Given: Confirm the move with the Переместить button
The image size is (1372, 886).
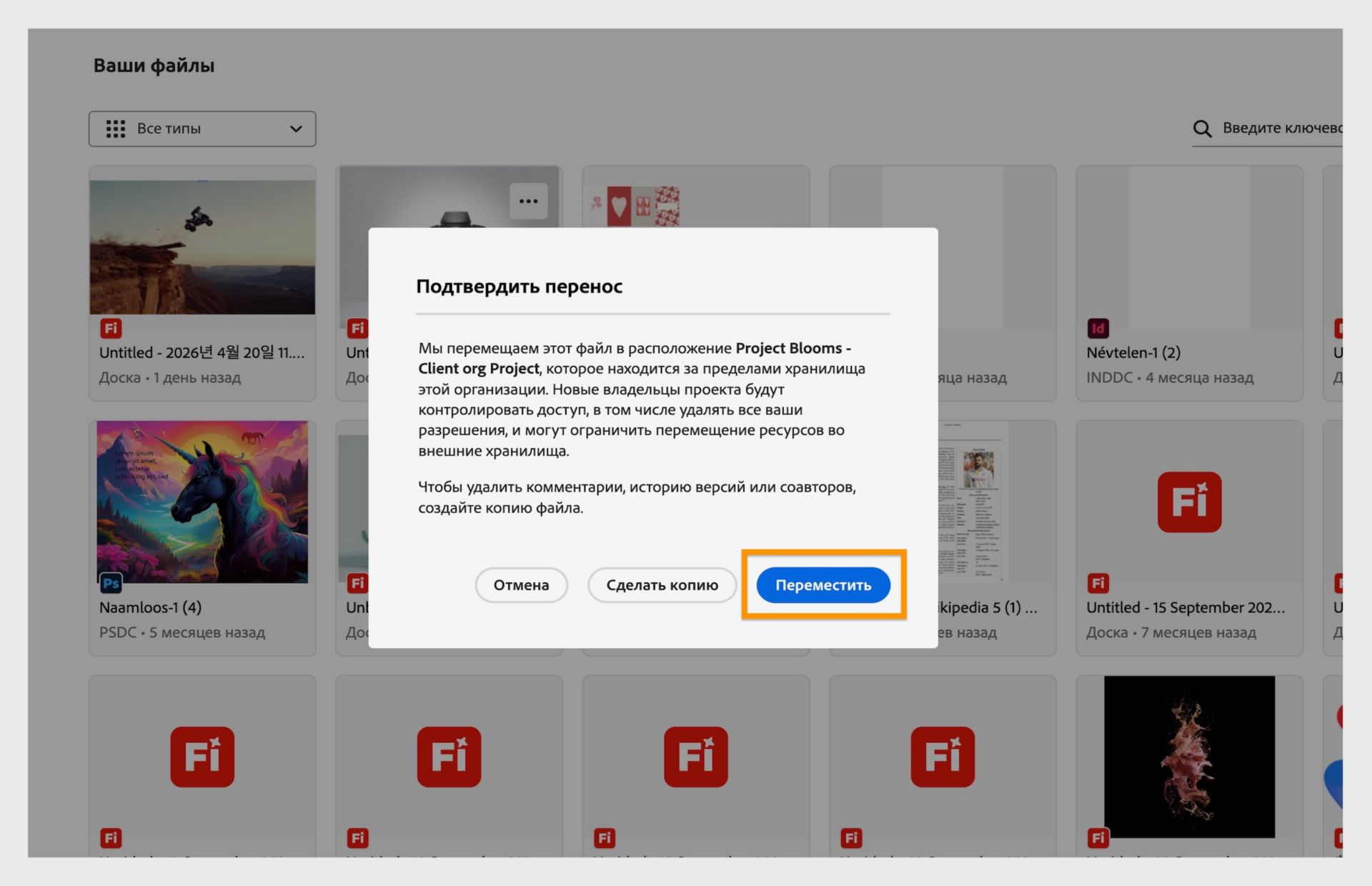Looking at the screenshot, I should pos(823,585).
